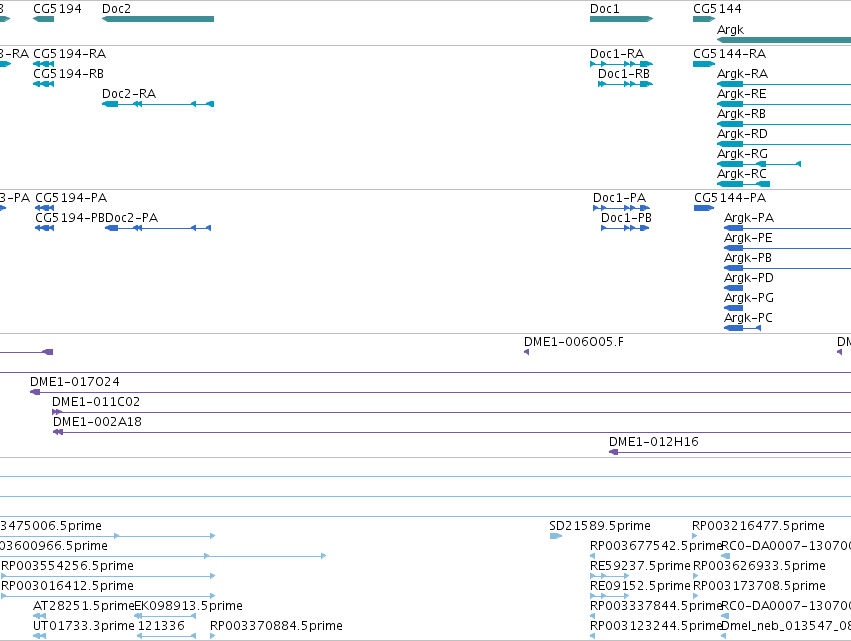Click the Doc1-RB transcript label
Image resolution: width=851 pixels, height=641 pixels.
[624, 74]
